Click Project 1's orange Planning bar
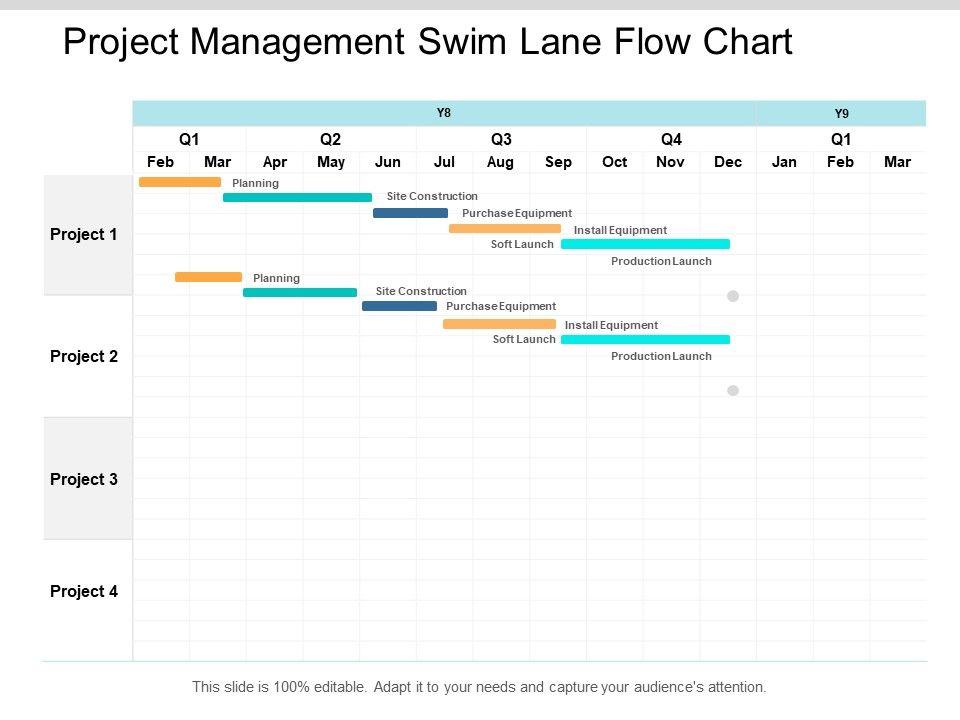The width and height of the screenshot is (960, 720). (x=180, y=182)
